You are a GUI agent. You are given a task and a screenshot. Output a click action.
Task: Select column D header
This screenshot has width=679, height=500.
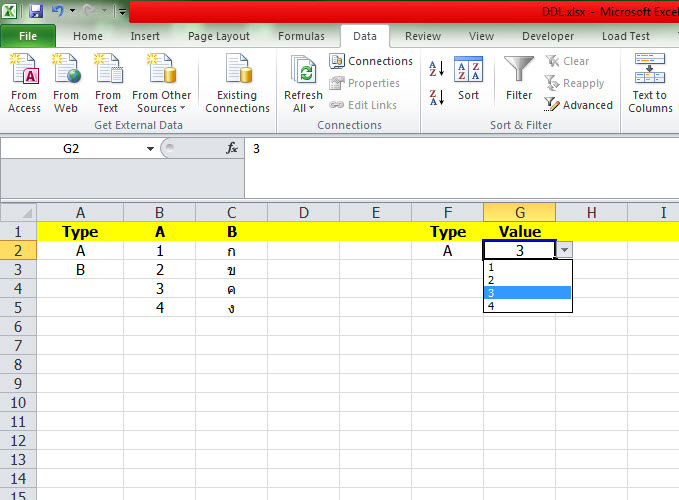pos(304,213)
